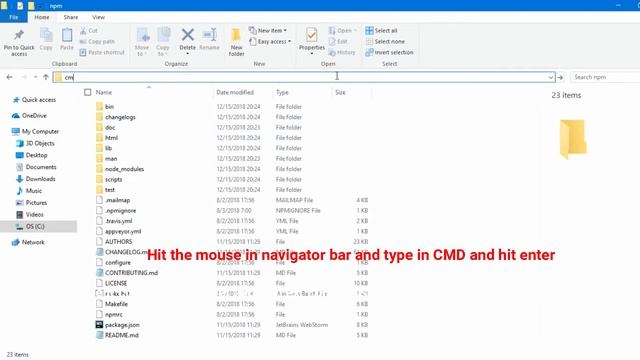640x360 pixels.
Task: Click in the address bar field
Action: tap(304, 77)
